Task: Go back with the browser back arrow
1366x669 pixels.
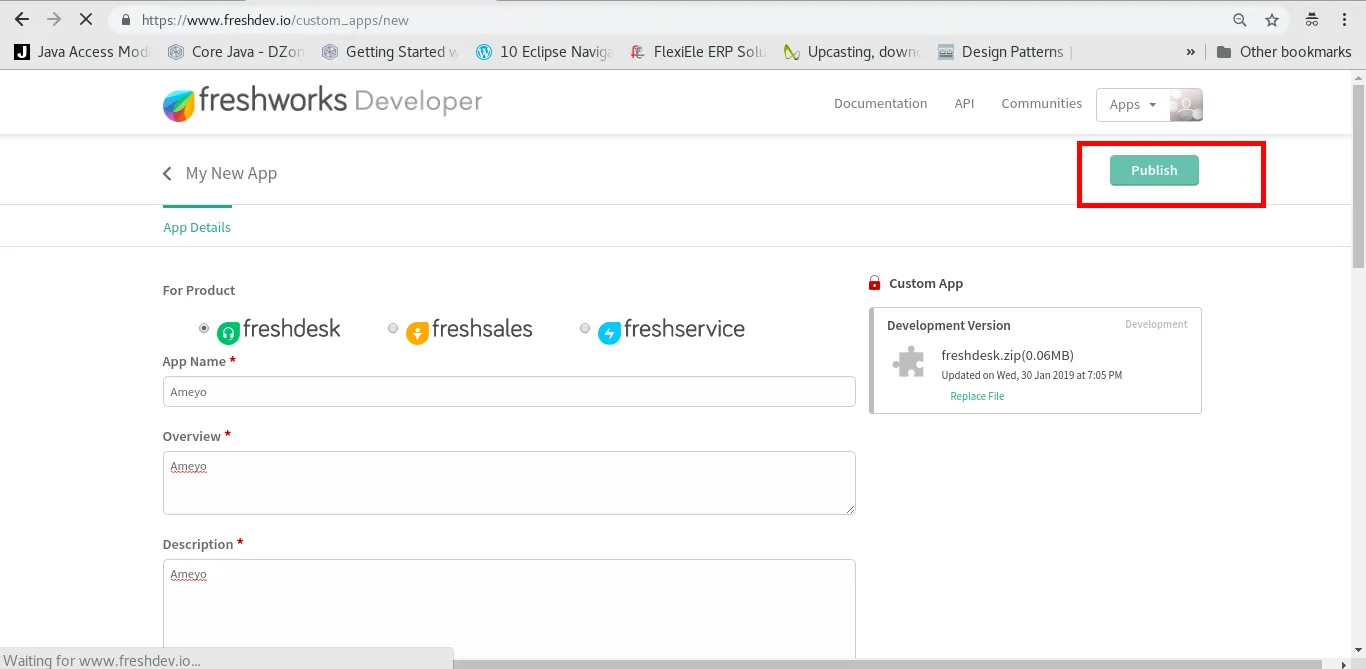Action: (x=21, y=20)
